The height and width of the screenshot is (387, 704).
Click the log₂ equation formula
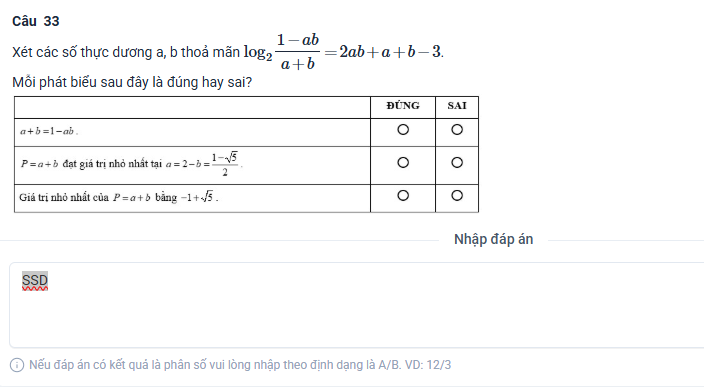pos(343,52)
